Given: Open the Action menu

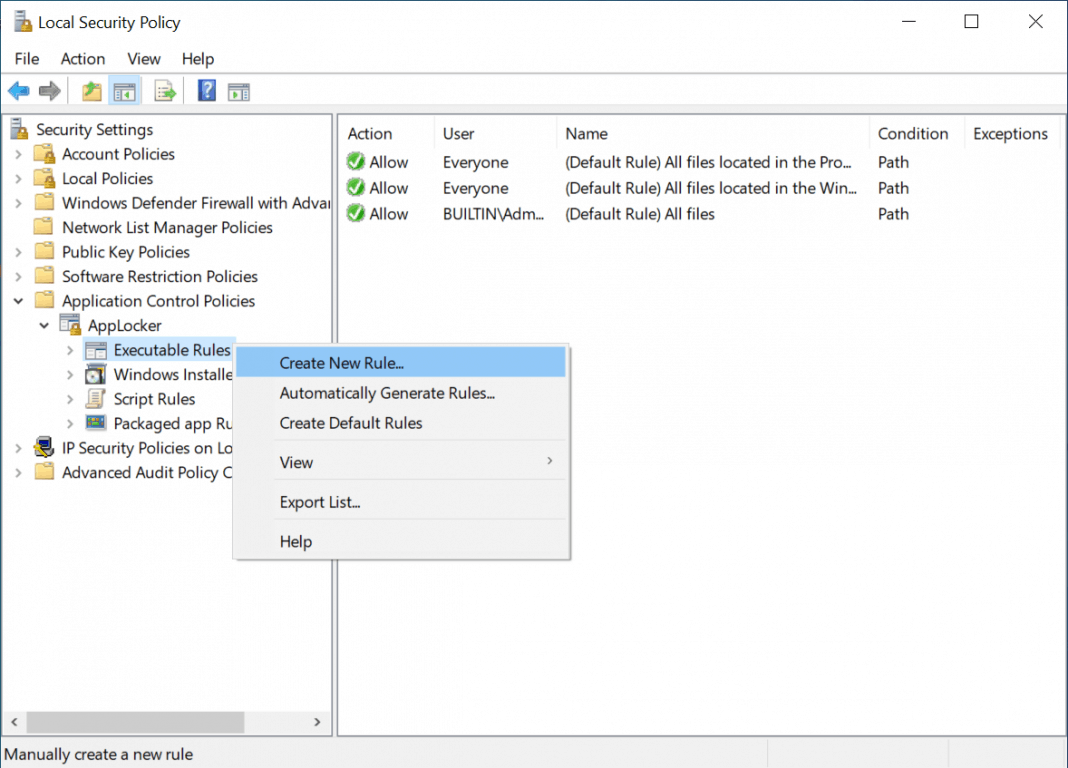Looking at the screenshot, I should (x=83, y=59).
